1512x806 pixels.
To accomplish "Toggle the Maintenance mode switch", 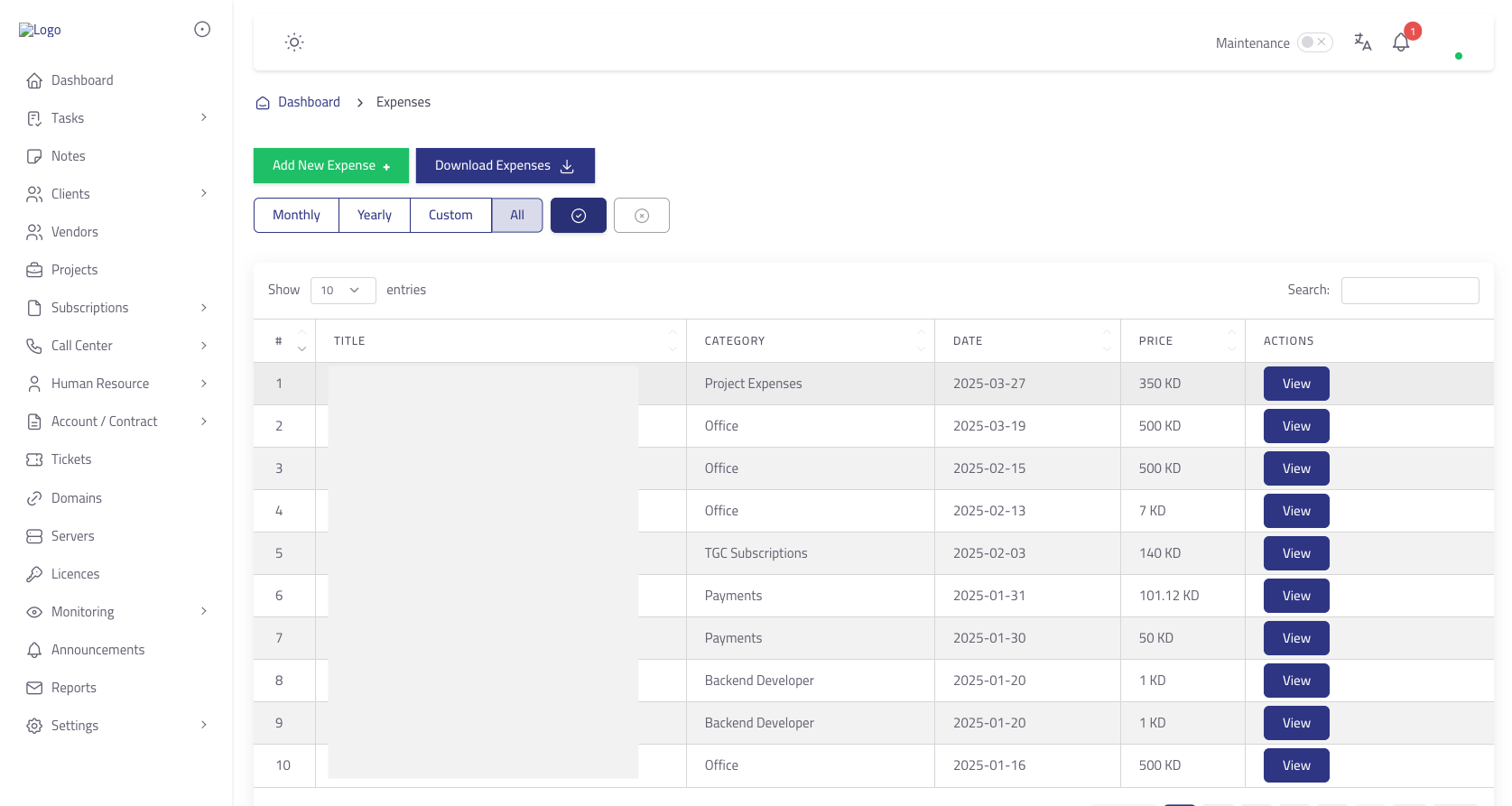I will tap(1314, 42).
